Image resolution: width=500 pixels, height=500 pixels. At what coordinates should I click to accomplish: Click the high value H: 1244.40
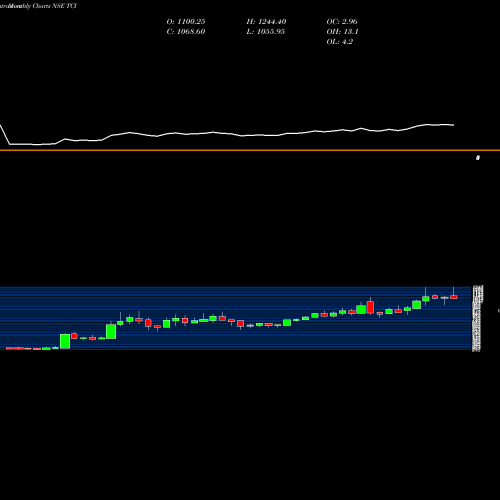pyautogui.click(x=266, y=22)
